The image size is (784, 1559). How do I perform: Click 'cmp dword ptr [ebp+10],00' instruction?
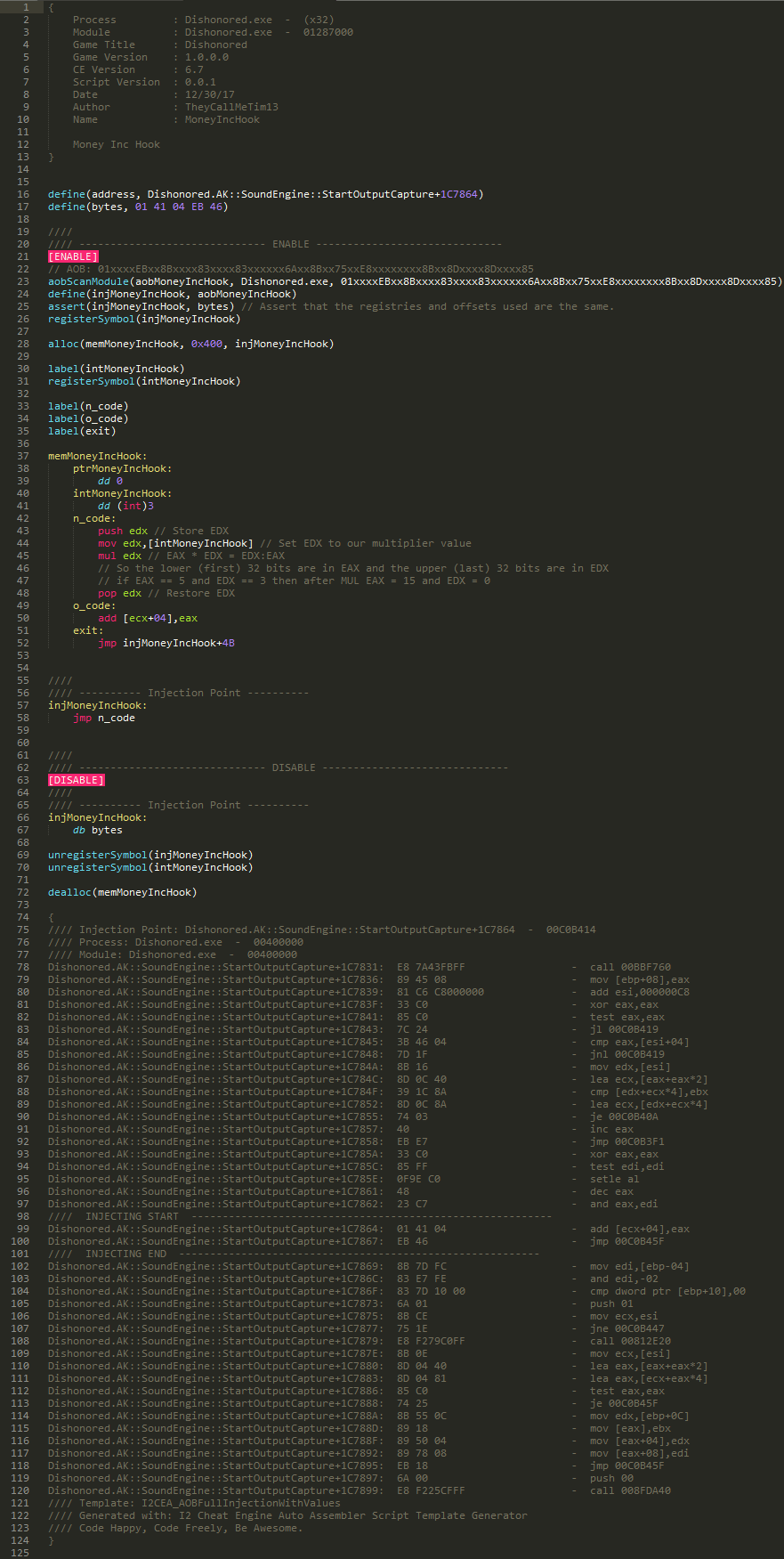(667, 1291)
